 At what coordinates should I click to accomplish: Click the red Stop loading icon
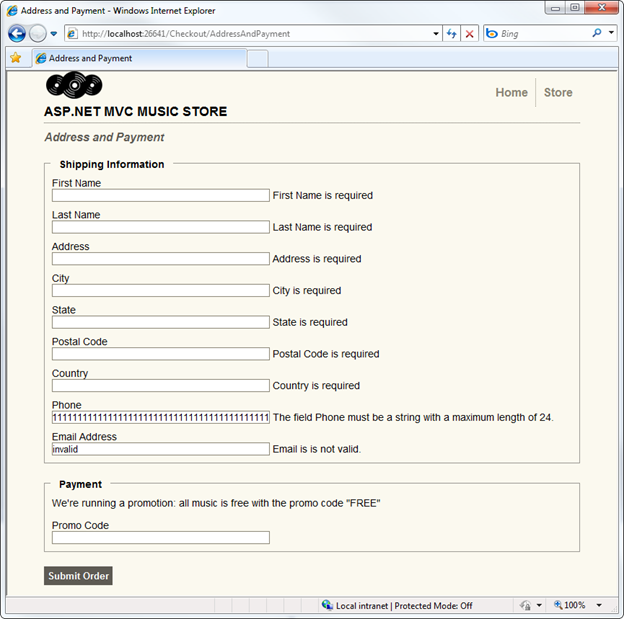(x=470, y=34)
